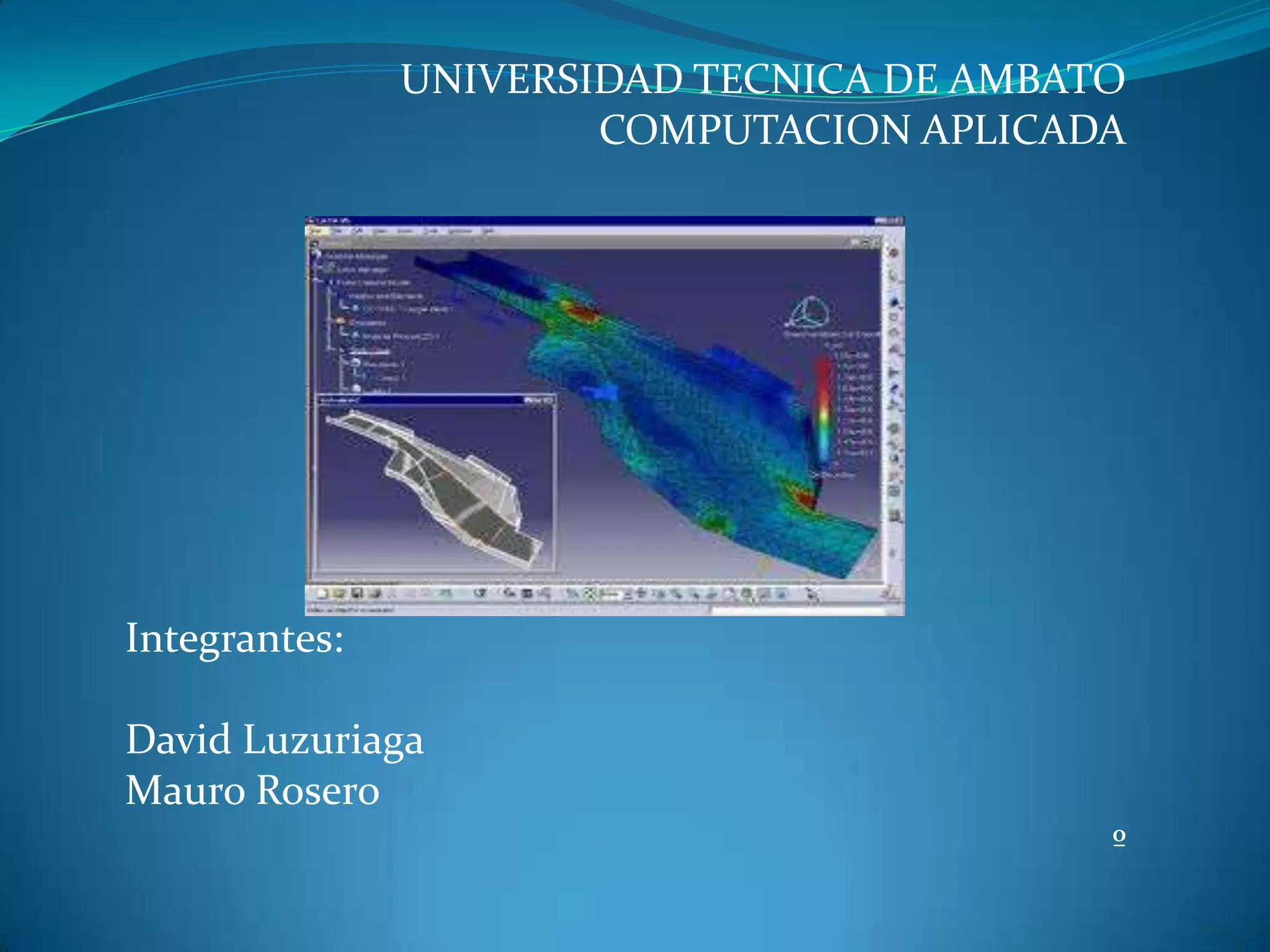Click the underlined 'o' hyperlink on slide
Image resolution: width=1270 pixels, height=952 pixels.
(x=1119, y=835)
